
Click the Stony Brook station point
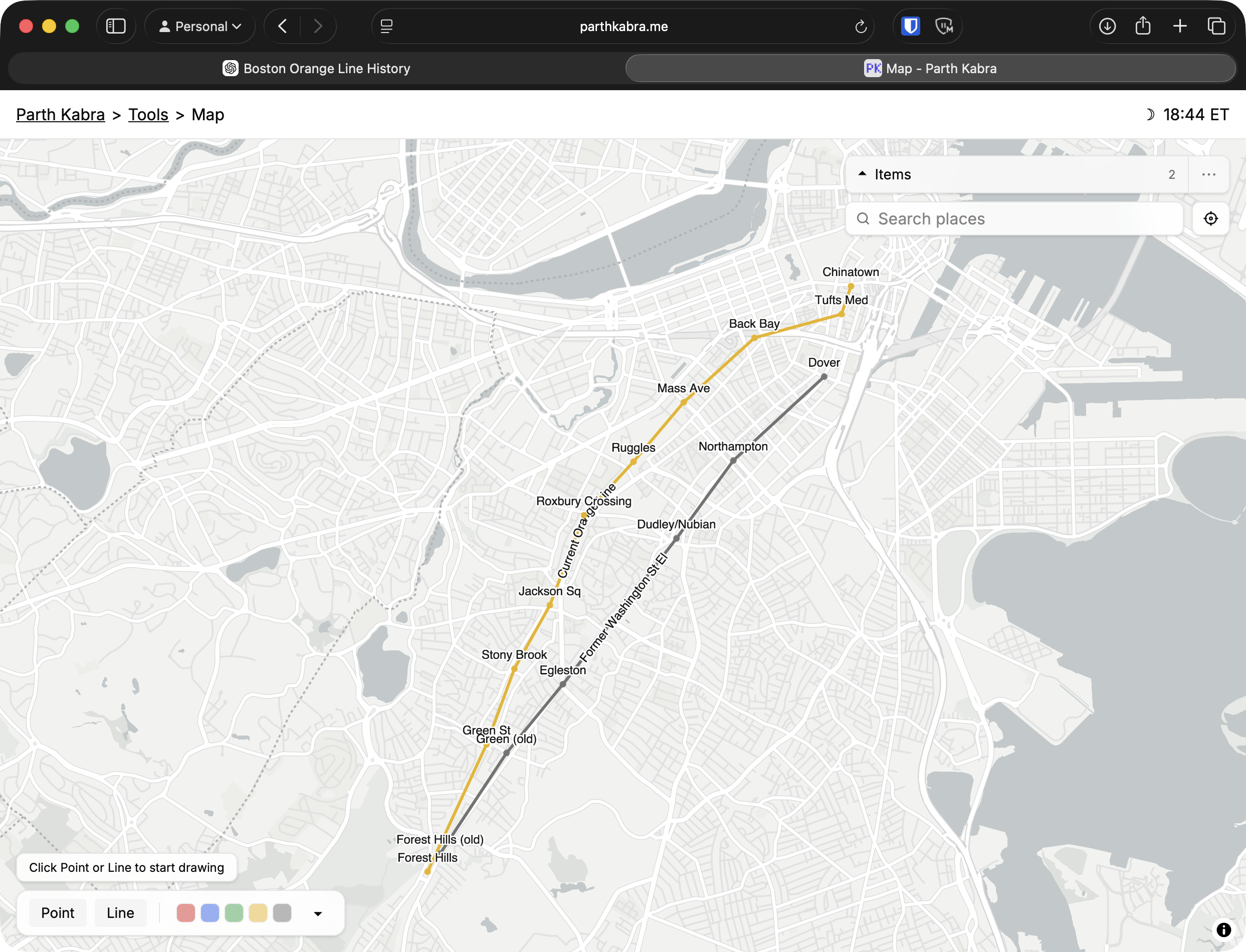click(x=515, y=669)
